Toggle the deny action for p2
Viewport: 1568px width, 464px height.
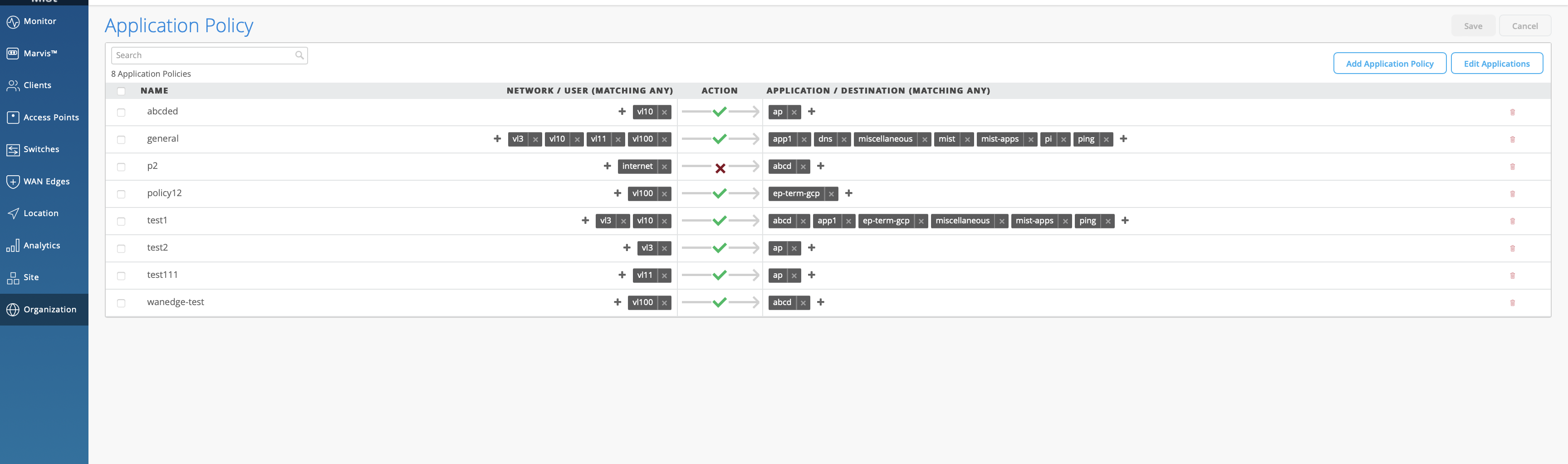pyautogui.click(x=720, y=168)
